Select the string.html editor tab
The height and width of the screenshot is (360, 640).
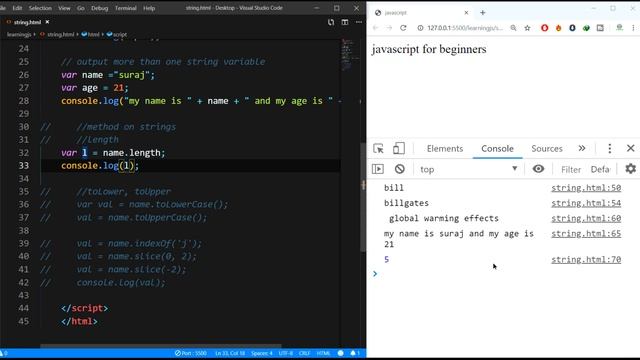coord(27,22)
